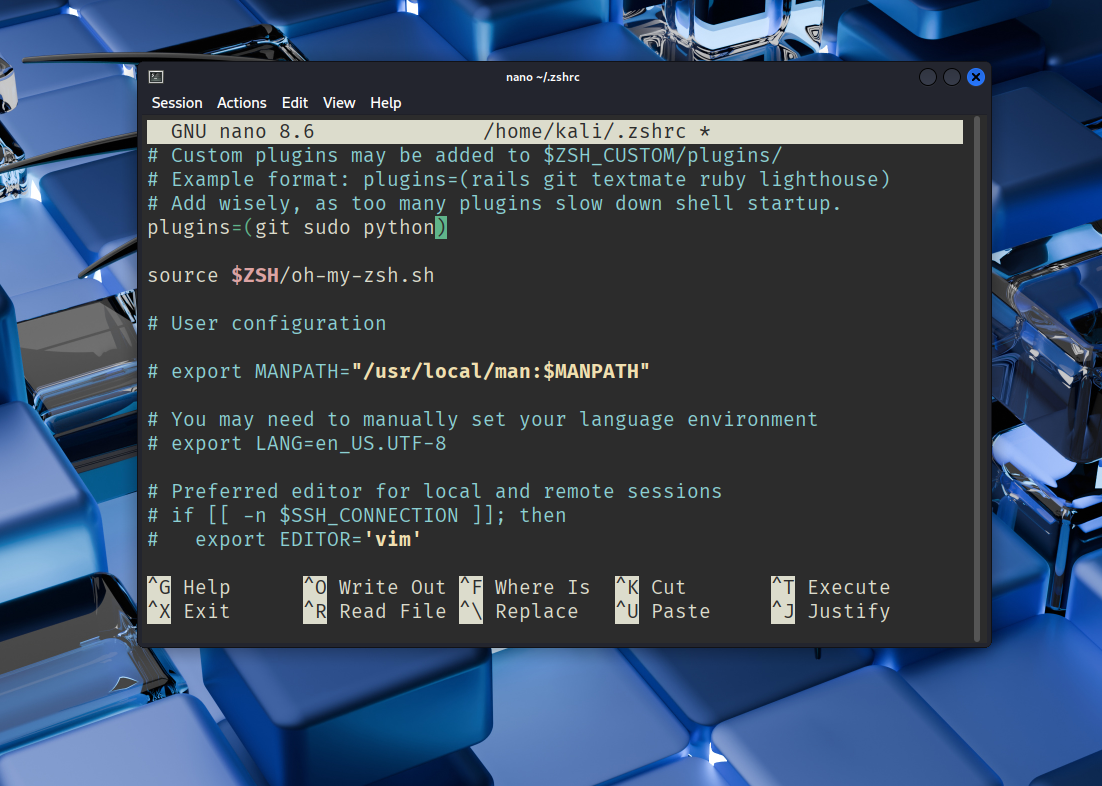Open the Session menu

(x=177, y=103)
